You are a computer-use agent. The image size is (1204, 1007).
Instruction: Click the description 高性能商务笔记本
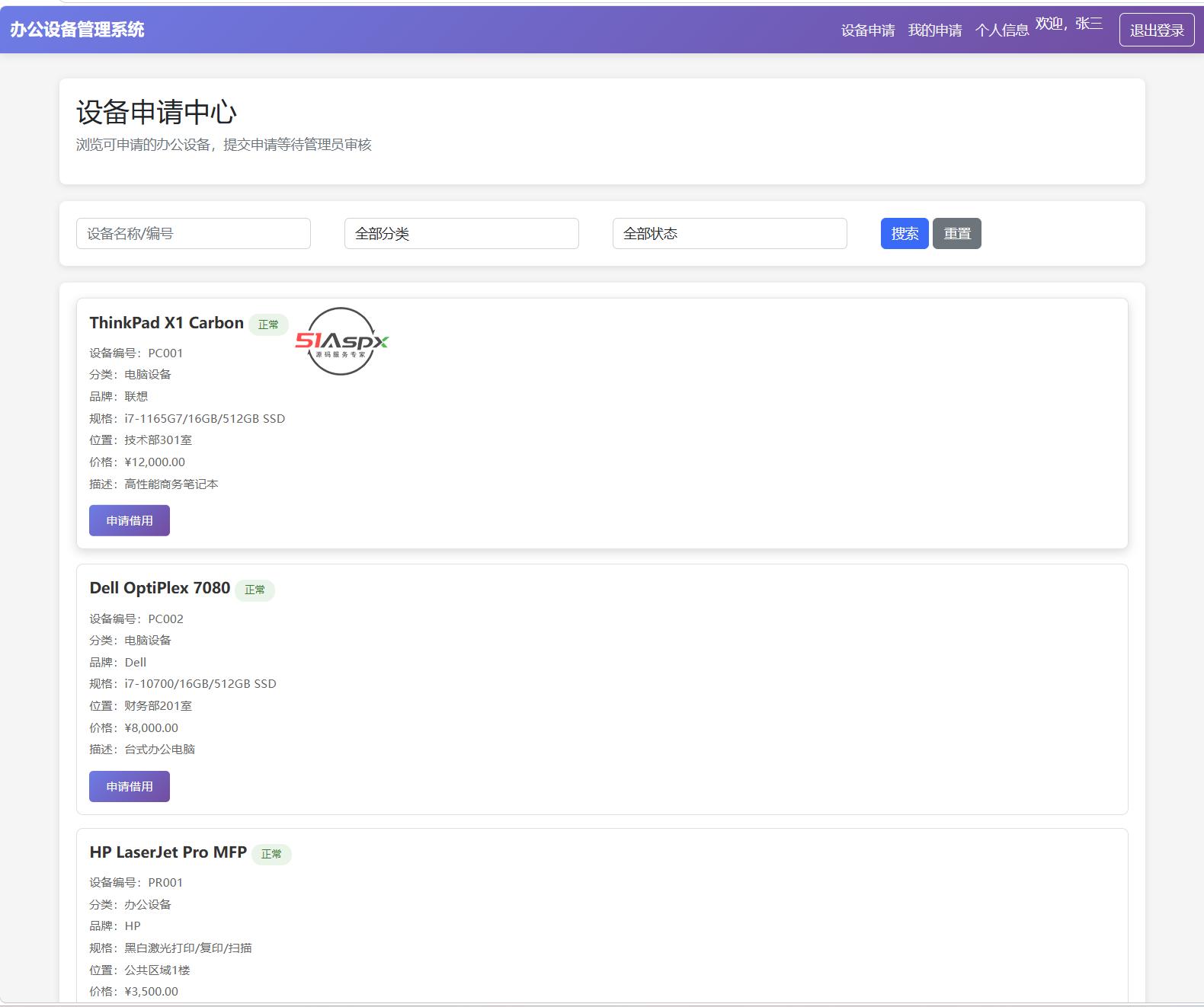[x=171, y=484]
